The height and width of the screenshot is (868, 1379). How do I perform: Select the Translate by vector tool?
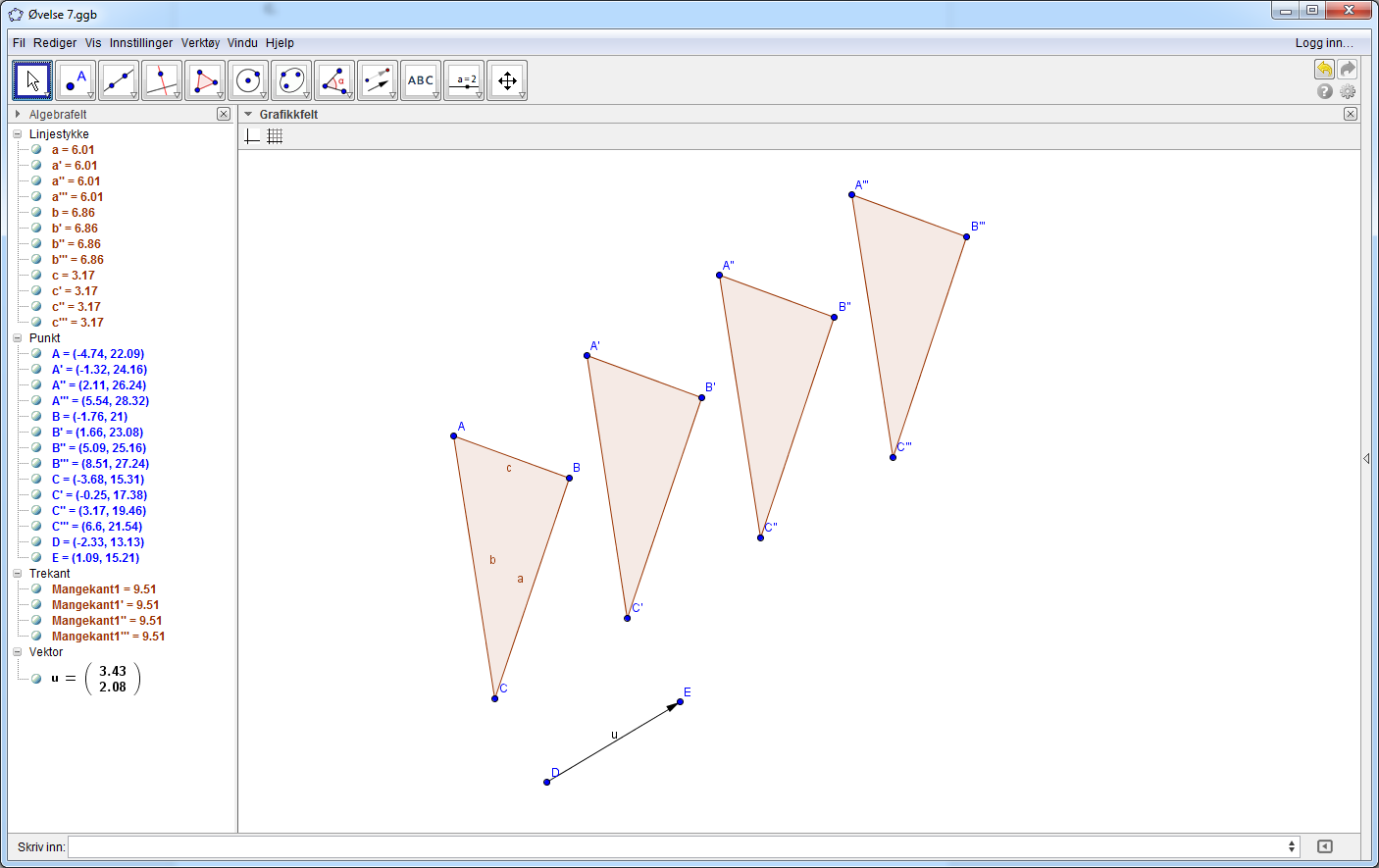(x=378, y=80)
